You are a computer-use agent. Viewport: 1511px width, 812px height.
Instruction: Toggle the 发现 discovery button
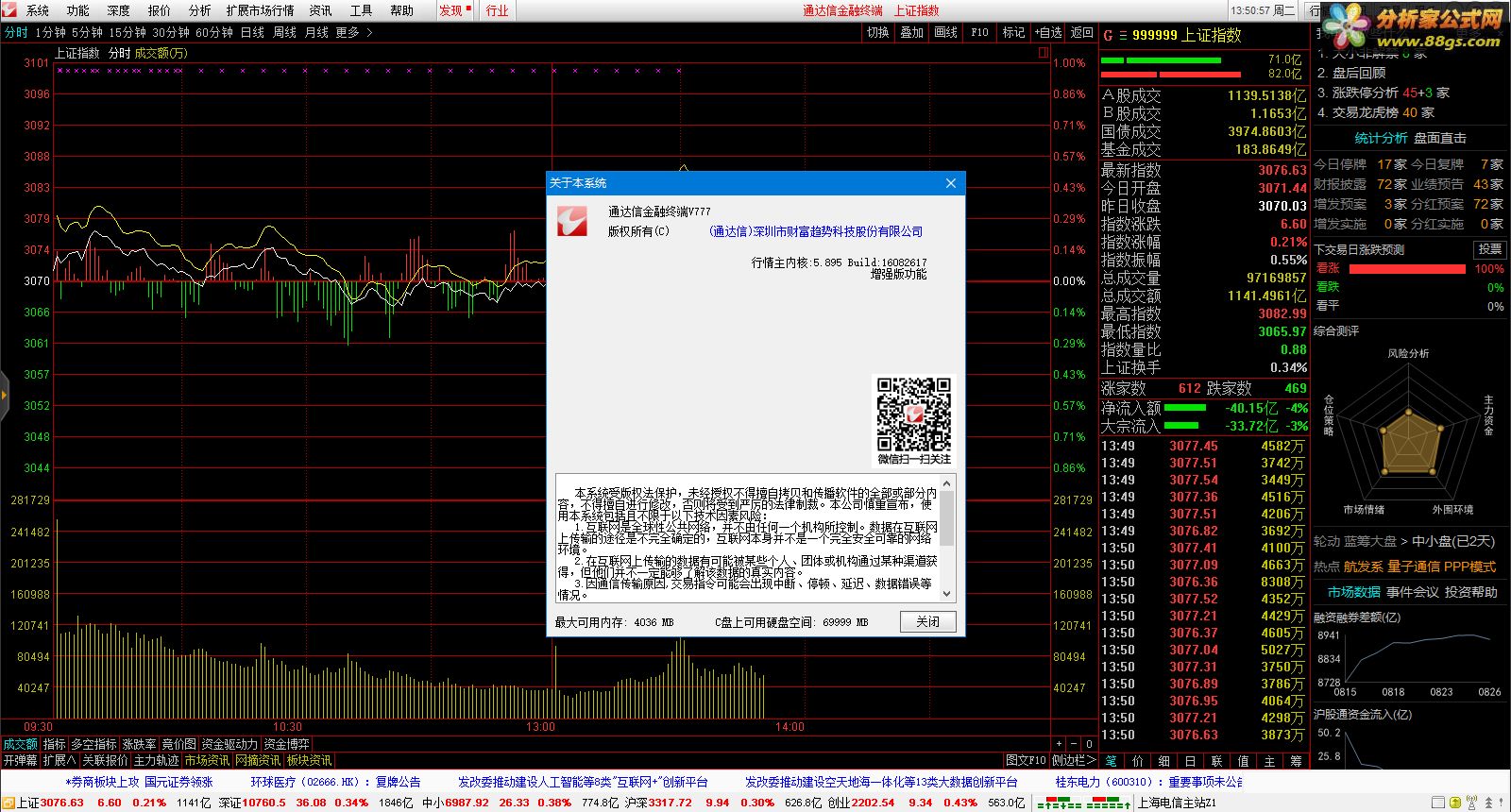point(454,10)
